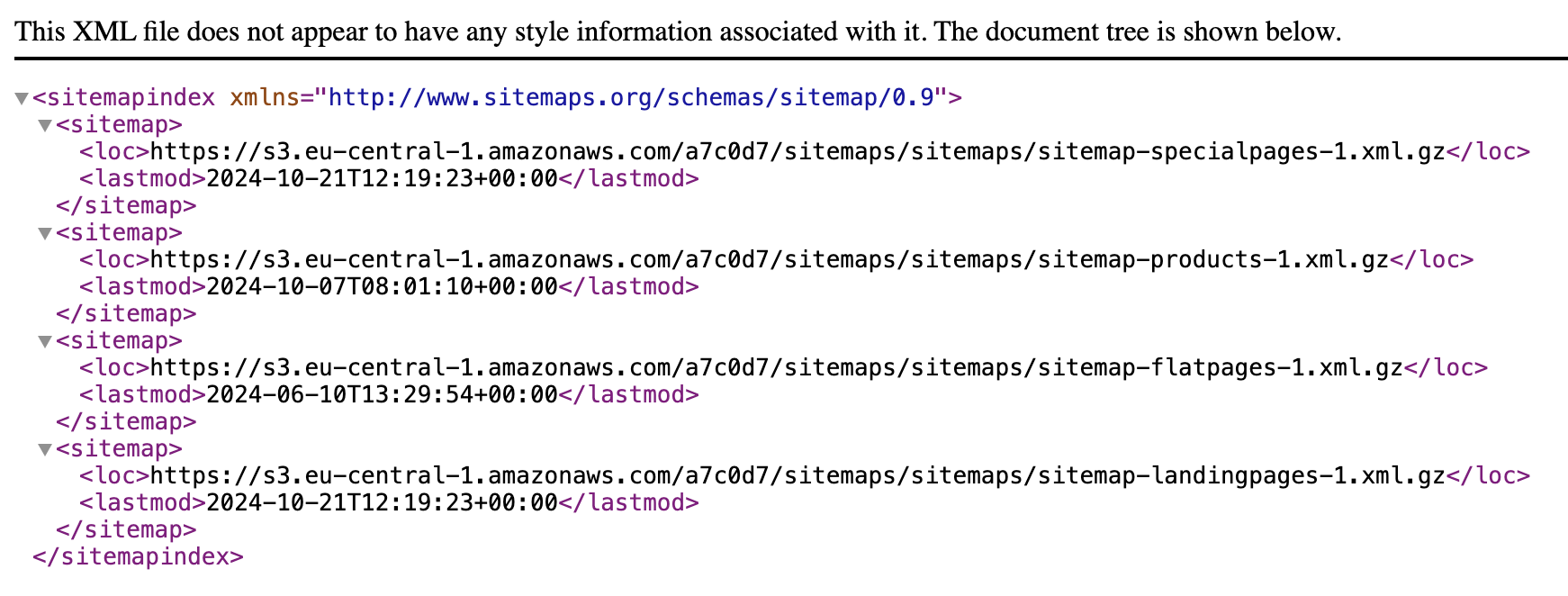
Task: Click the sitemap-specialpages-1.xml.gz URL text
Action: 797,151
